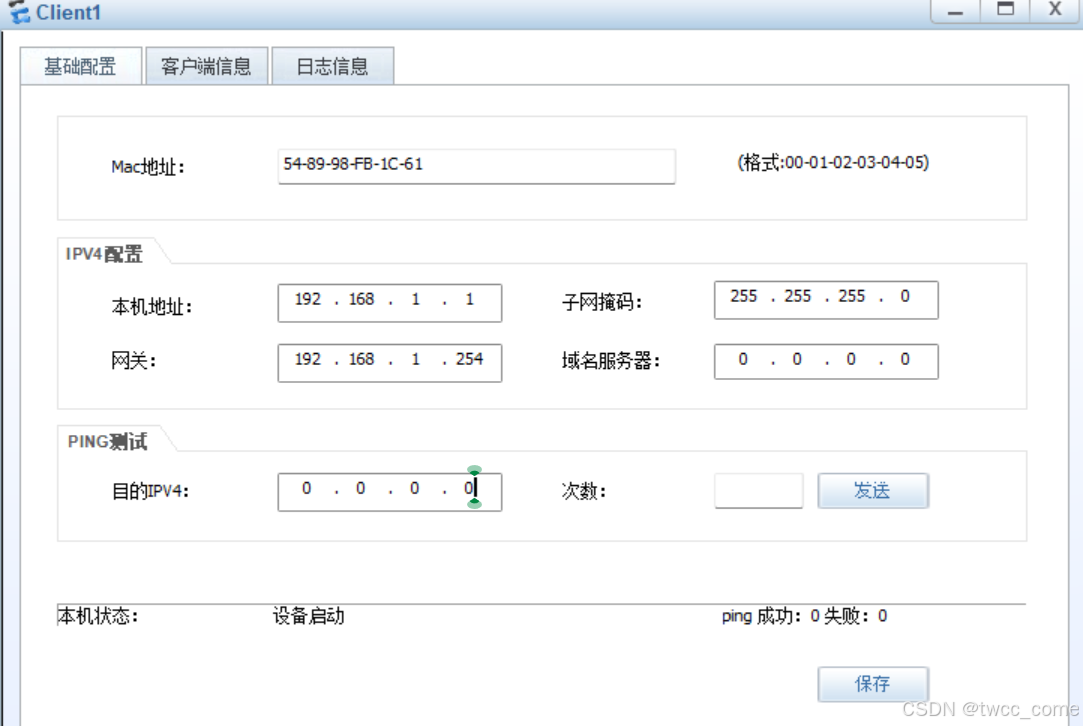1083x726 pixels.
Task: Click the Mac地址 input field
Action: [477, 166]
